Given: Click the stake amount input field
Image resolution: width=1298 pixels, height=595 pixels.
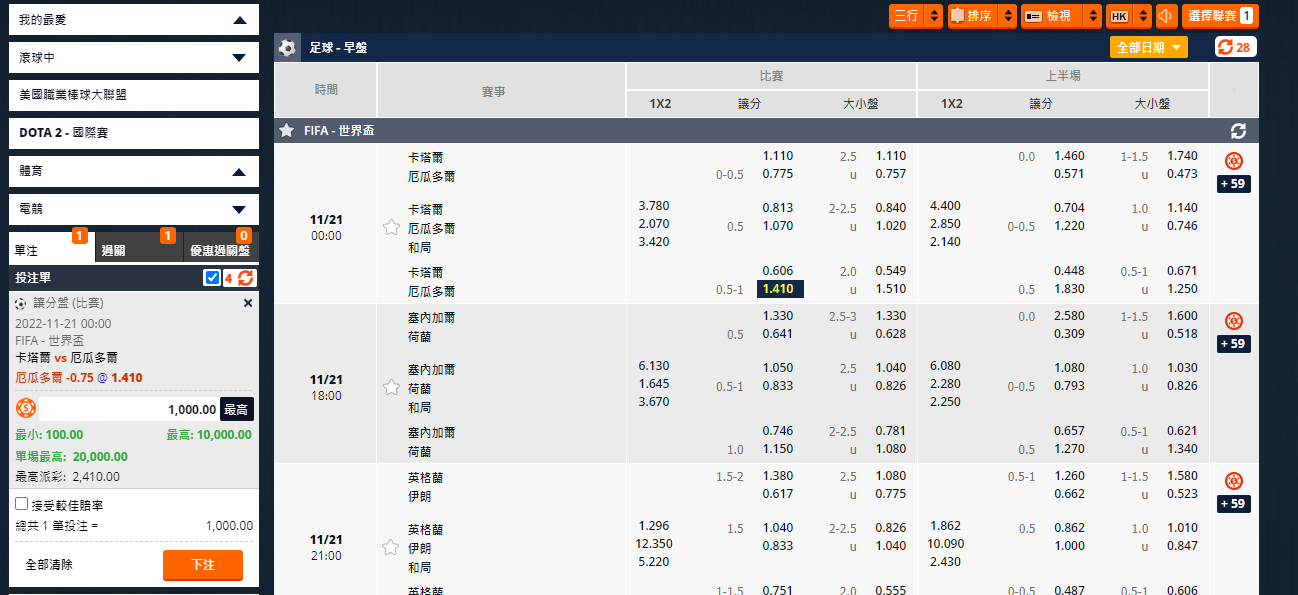Looking at the screenshot, I should (x=128, y=408).
